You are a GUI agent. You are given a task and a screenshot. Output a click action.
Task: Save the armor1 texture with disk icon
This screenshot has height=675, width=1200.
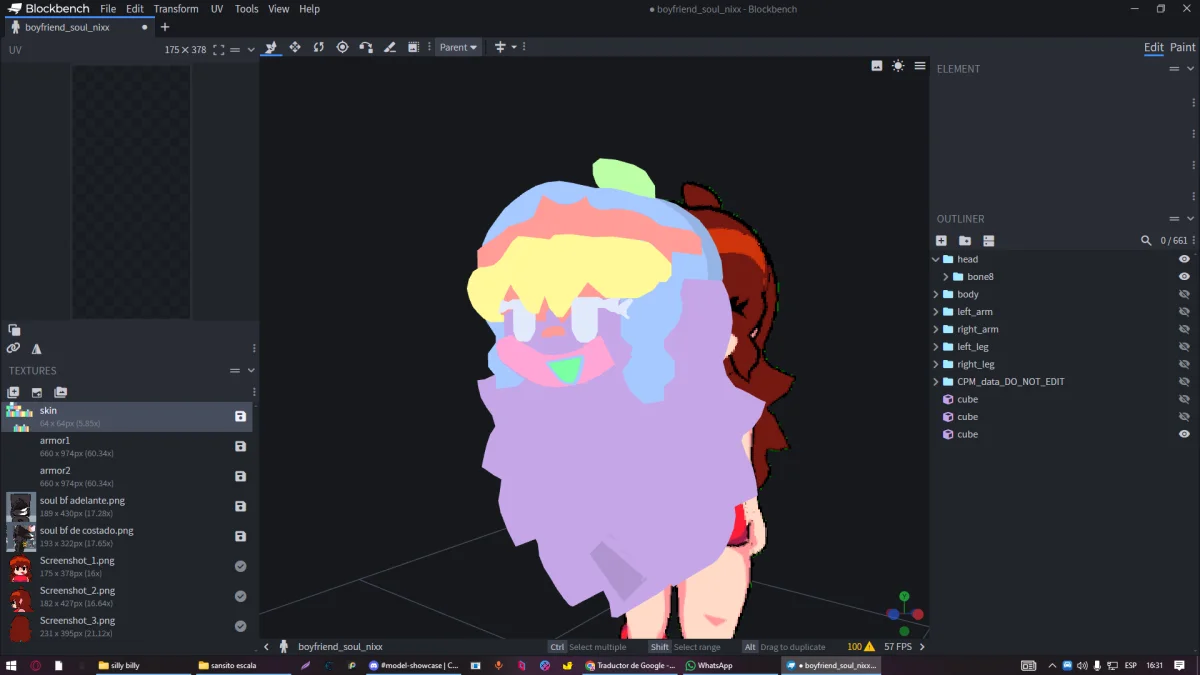[x=240, y=447]
